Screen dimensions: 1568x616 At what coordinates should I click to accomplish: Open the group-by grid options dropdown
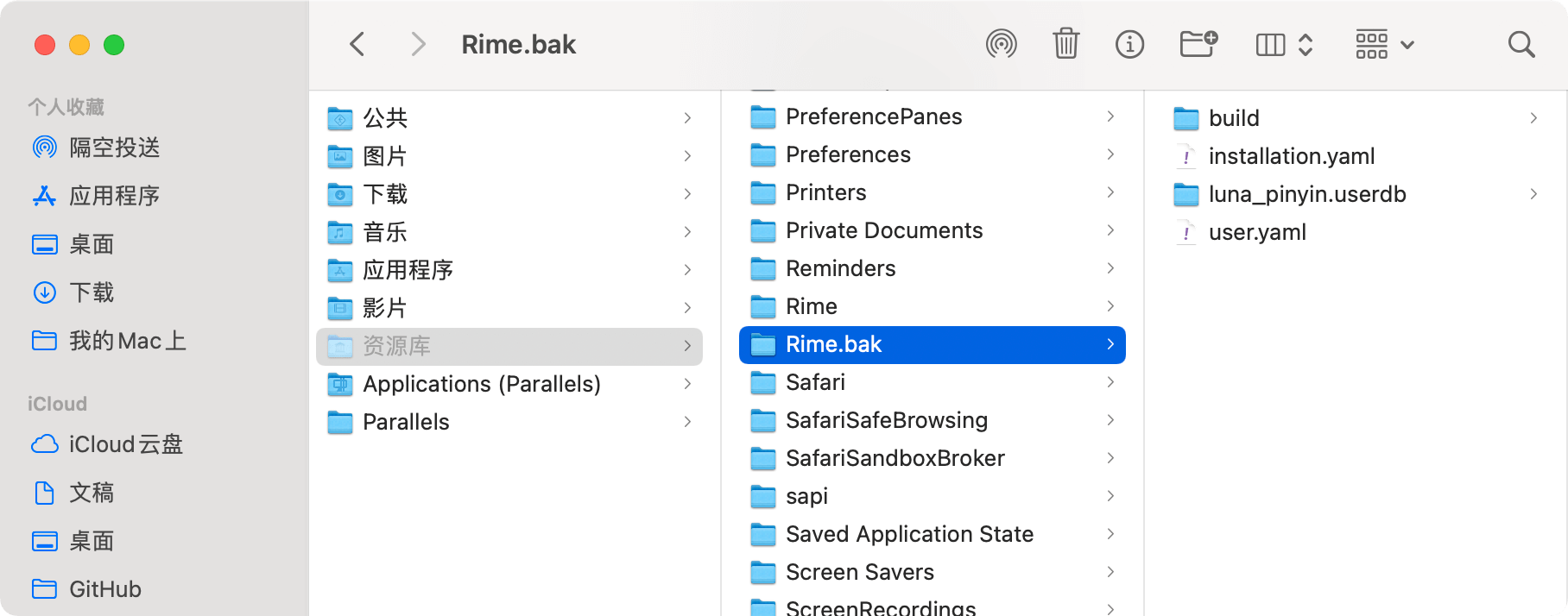[x=1384, y=44]
